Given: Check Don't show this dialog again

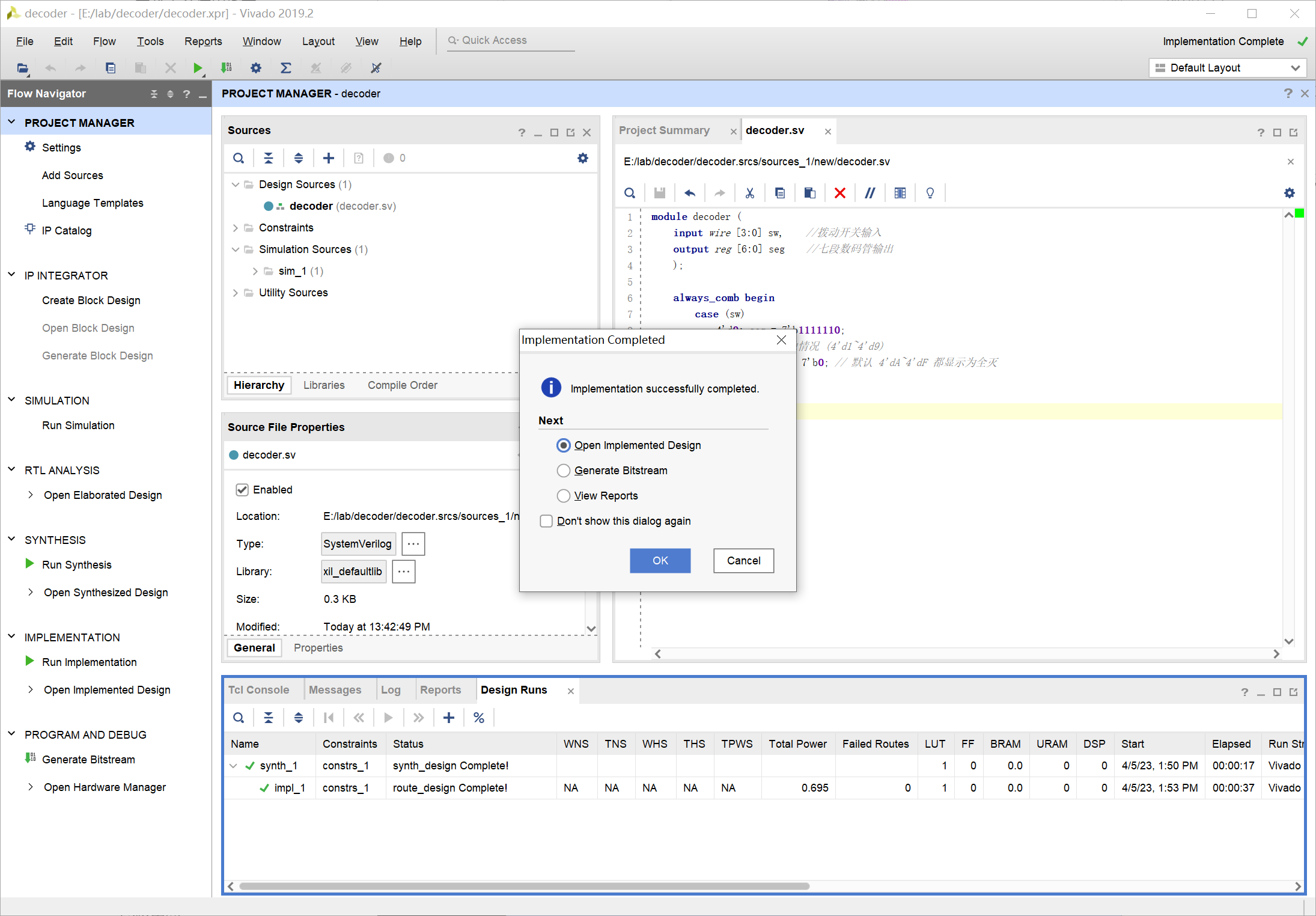Looking at the screenshot, I should tap(546, 521).
